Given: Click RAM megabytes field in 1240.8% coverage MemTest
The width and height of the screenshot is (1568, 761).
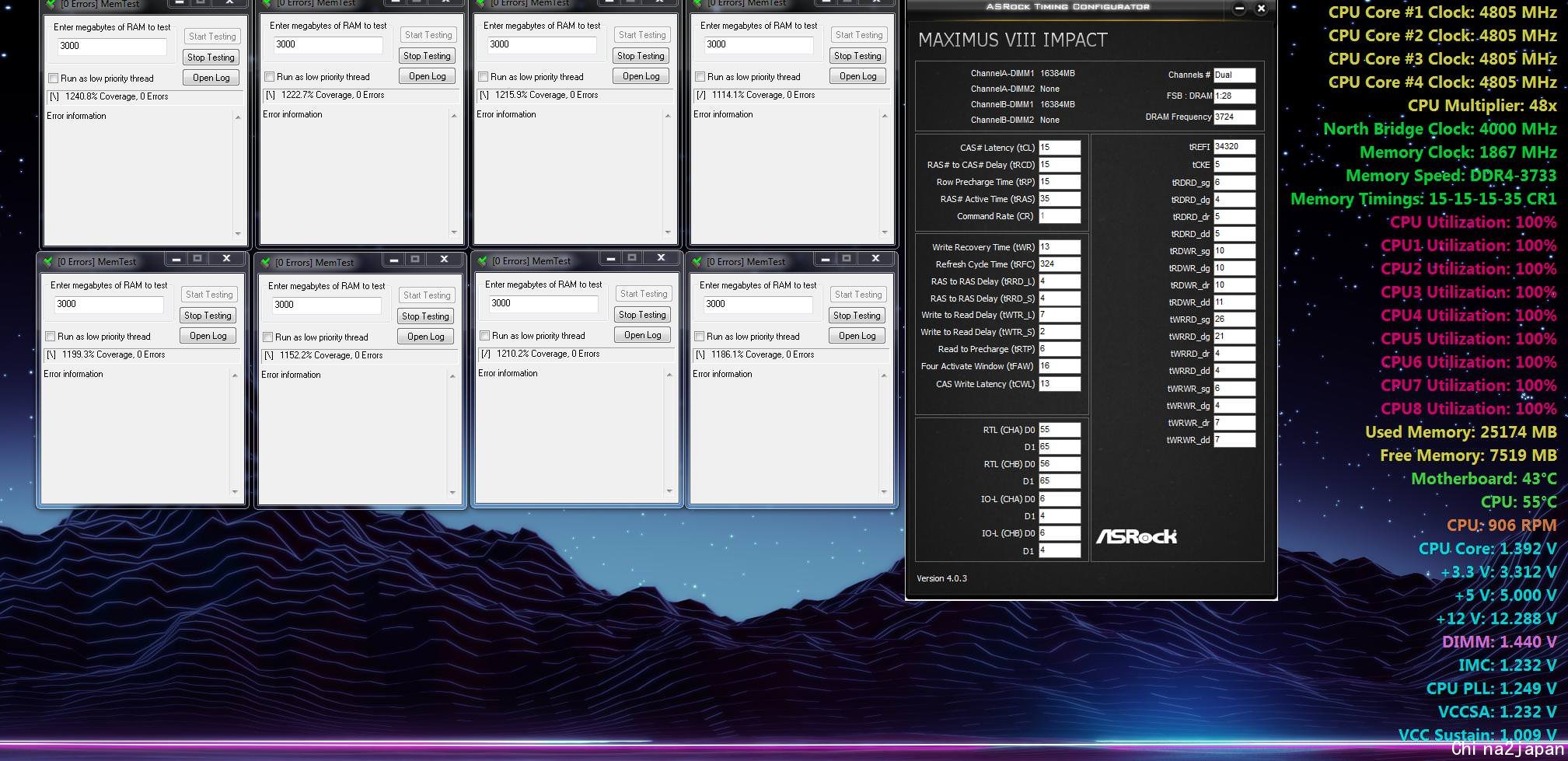Looking at the screenshot, I should (x=110, y=46).
